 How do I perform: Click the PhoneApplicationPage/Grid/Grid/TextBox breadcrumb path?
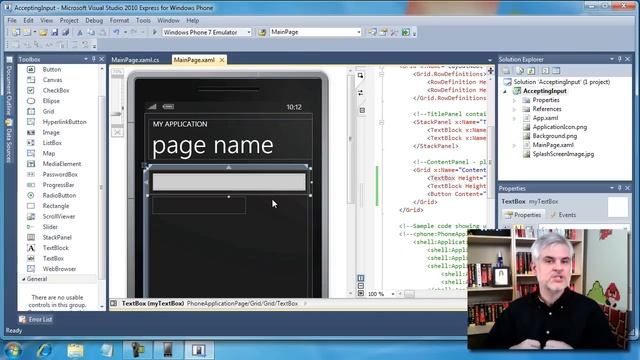coord(242,304)
